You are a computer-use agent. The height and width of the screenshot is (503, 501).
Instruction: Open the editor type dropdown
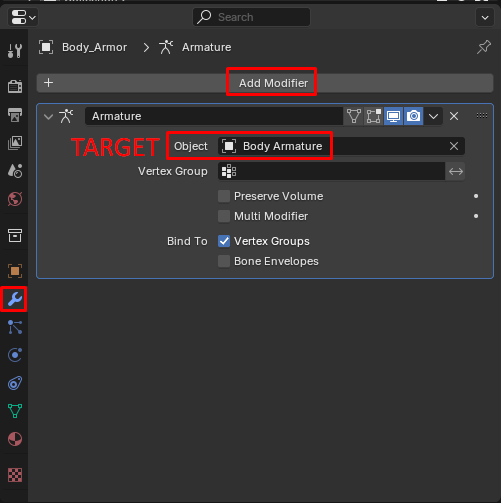point(23,17)
